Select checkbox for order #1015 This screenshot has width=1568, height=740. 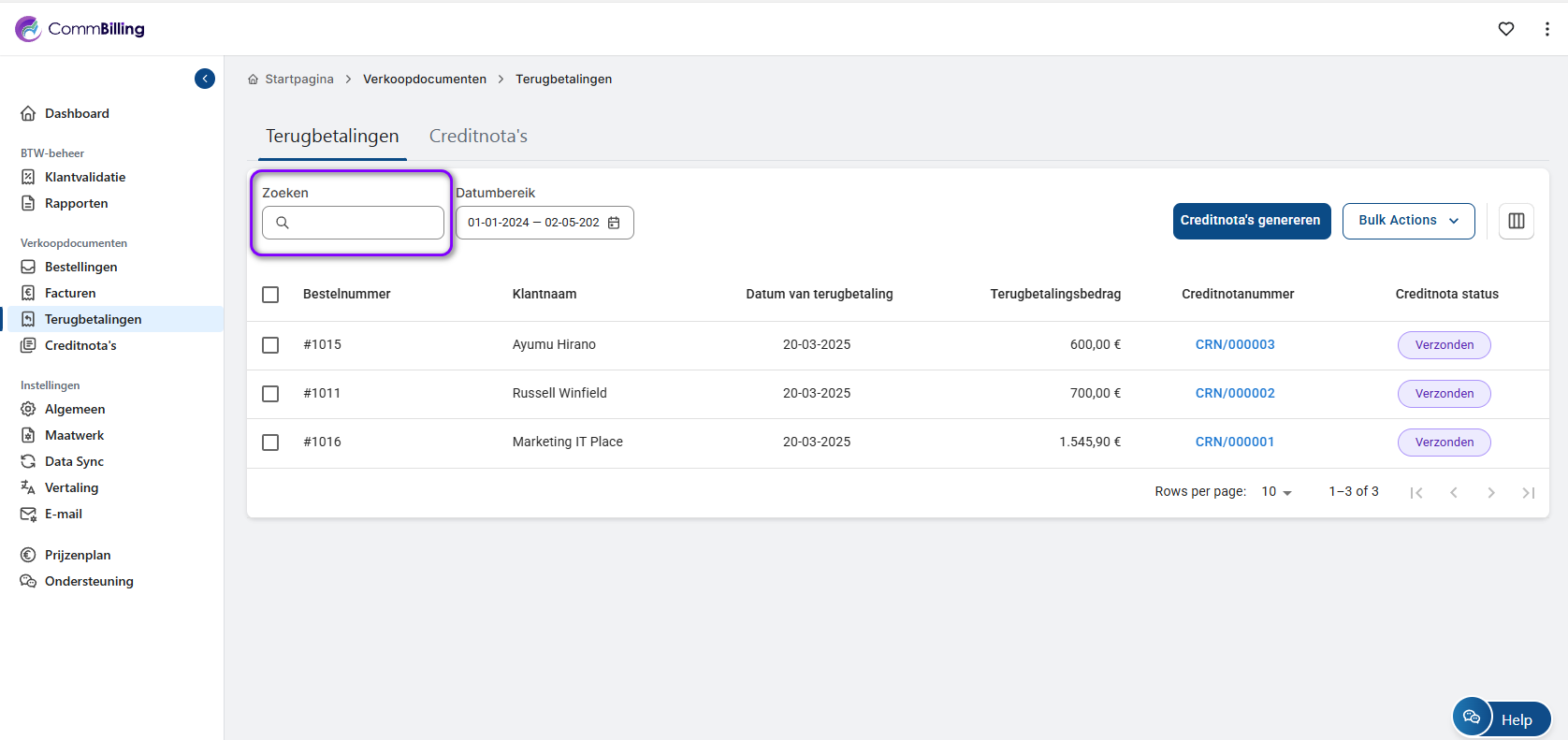coord(270,345)
